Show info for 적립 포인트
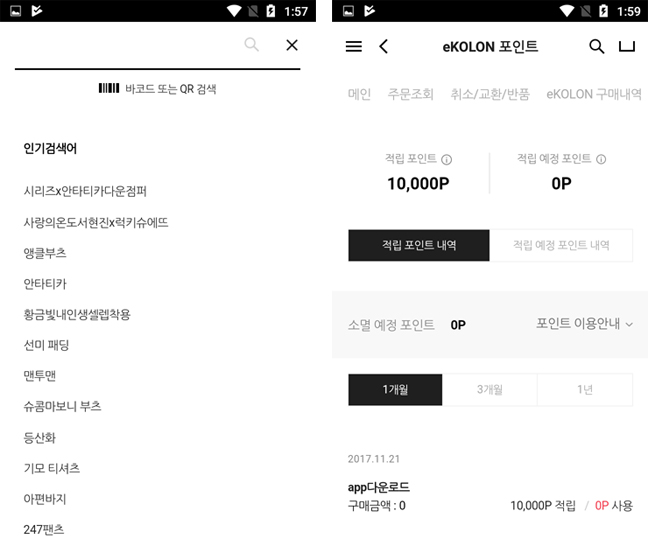Screen dimensions: 648x560 (446, 160)
